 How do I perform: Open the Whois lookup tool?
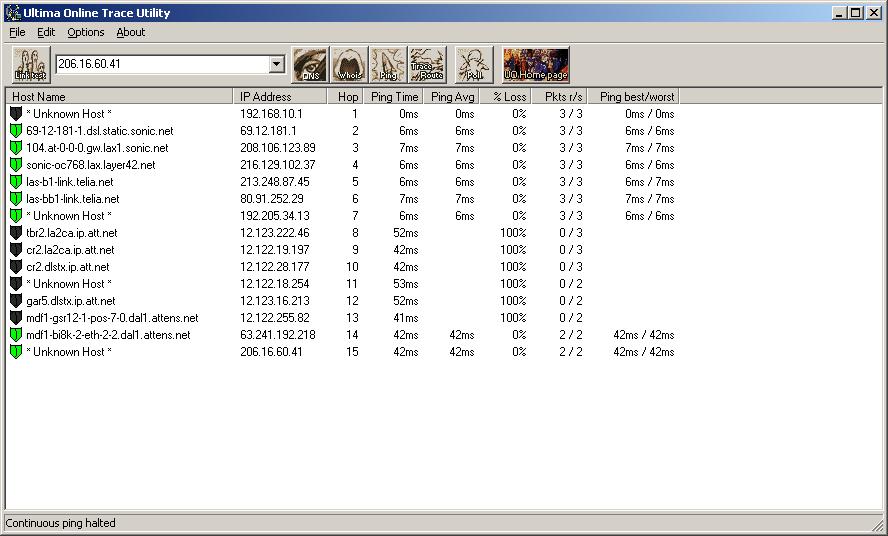coord(349,65)
